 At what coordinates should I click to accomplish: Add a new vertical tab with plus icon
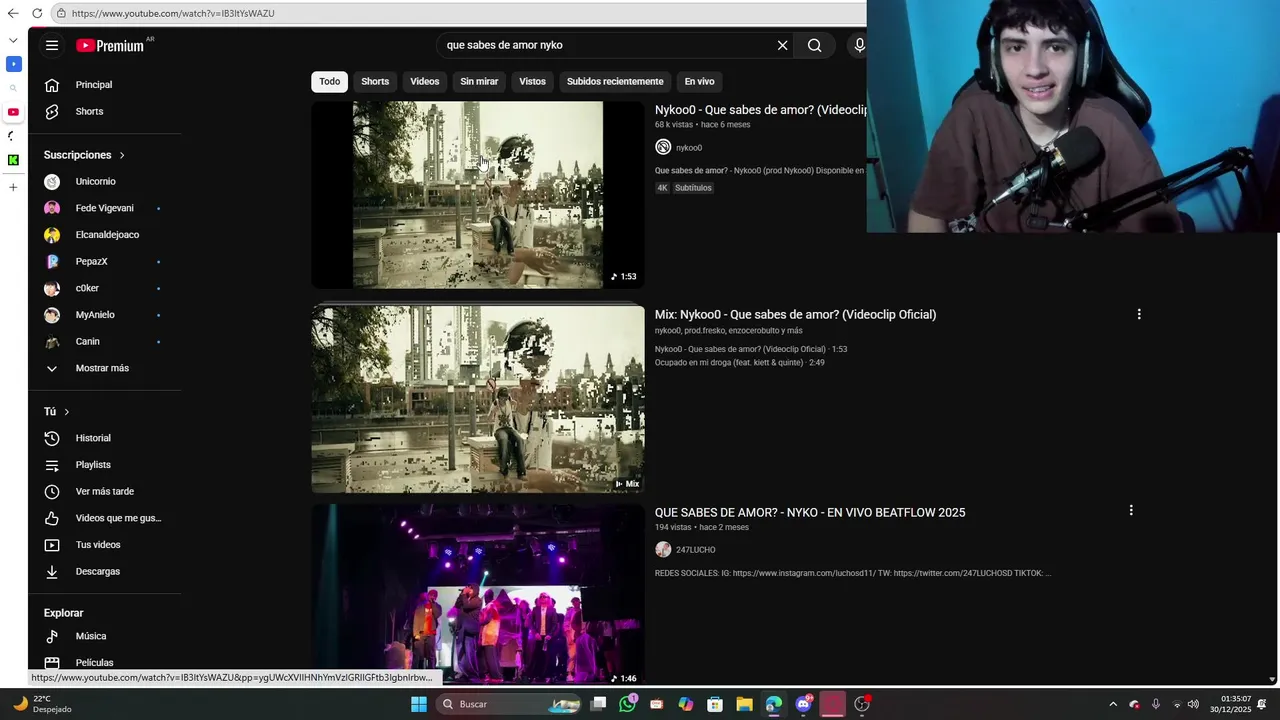13,187
